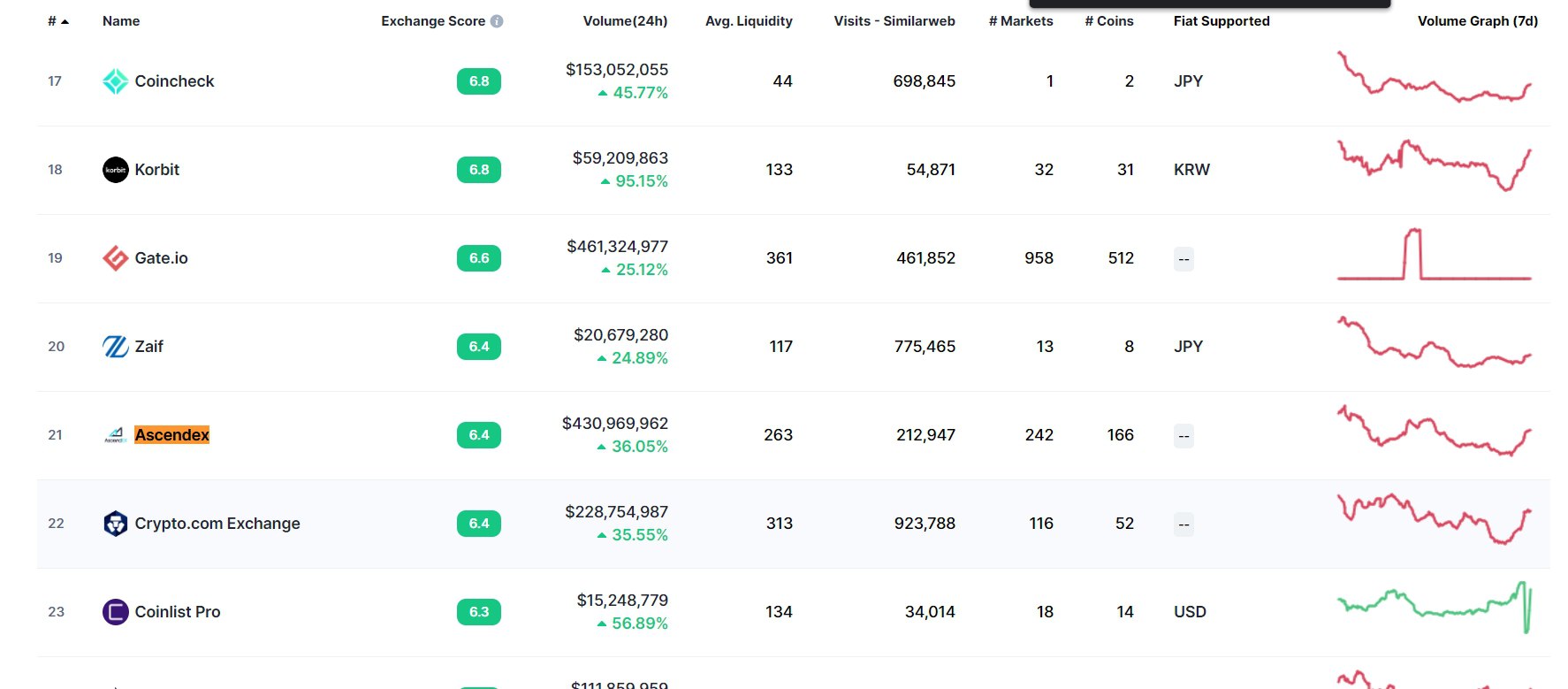Click the Volume Graph (7d) header

pos(1478,21)
